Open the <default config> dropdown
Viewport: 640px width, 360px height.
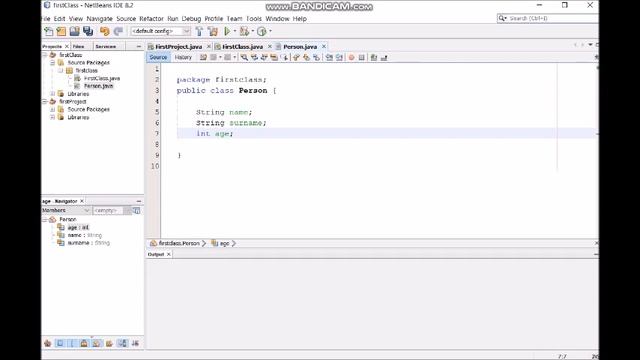click(160, 31)
